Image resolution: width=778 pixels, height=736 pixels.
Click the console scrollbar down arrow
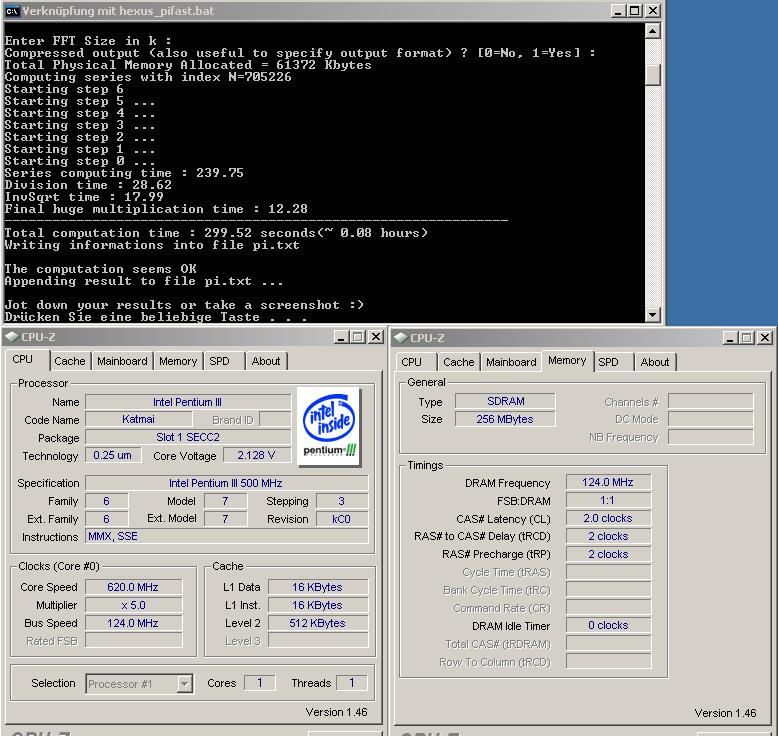point(652,314)
